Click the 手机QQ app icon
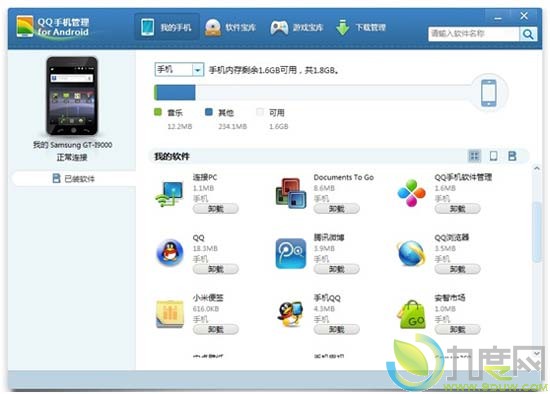 pos(290,314)
